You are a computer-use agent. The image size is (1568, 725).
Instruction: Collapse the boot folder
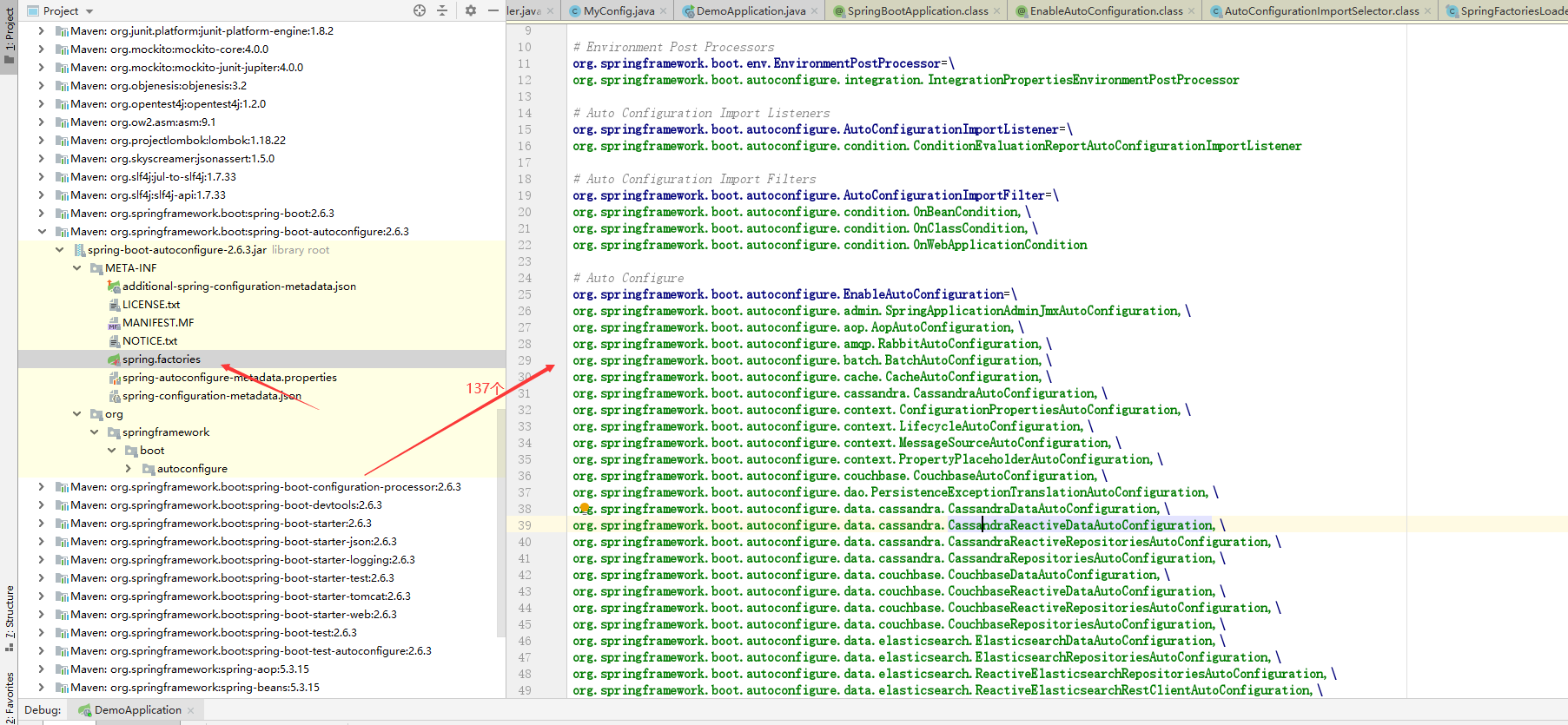(x=111, y=450)
